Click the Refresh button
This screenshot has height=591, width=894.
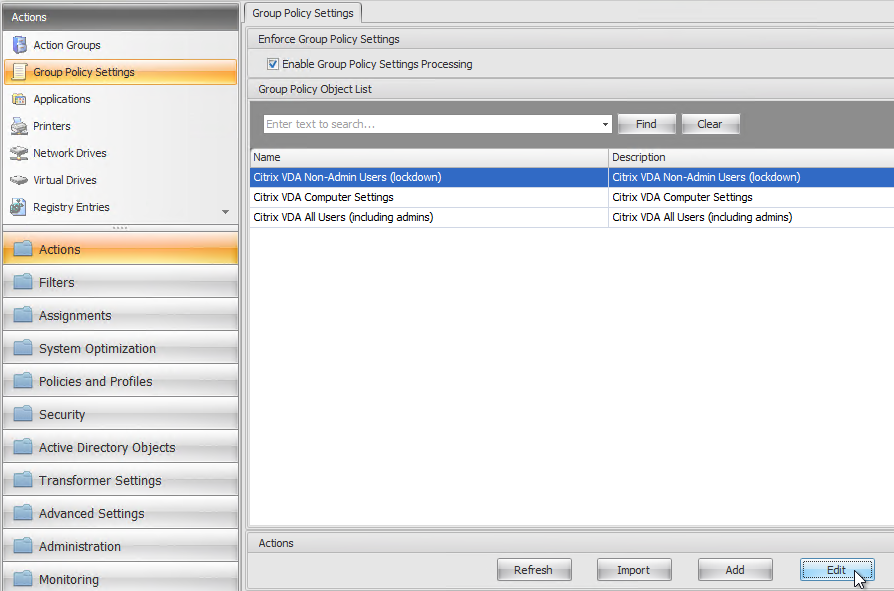(x=534, y=570)
